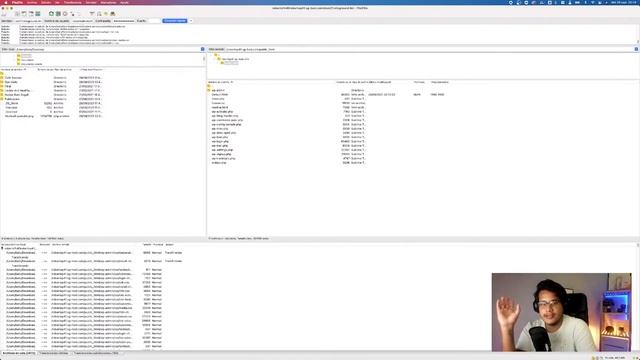Select wp-cron.php in remote list
640x360 pixels.
[220, 129]
